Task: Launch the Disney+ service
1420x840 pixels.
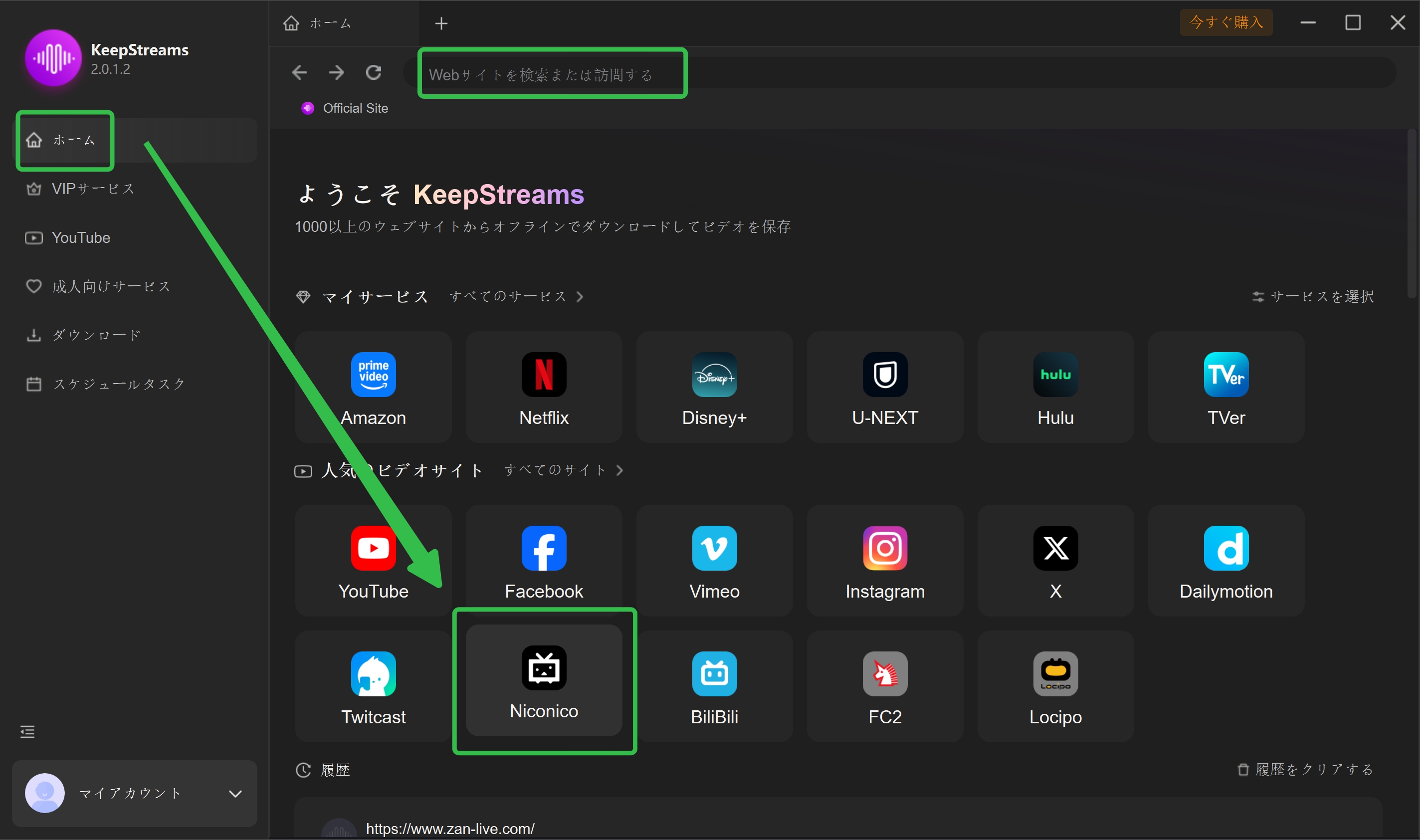Action: 714,387
